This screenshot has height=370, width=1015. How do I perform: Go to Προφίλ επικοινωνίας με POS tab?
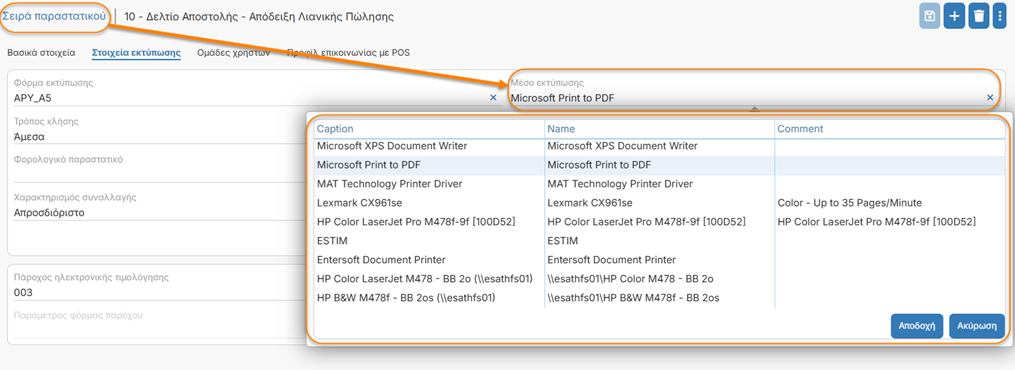pyautogui.click(x=348, y=53)
